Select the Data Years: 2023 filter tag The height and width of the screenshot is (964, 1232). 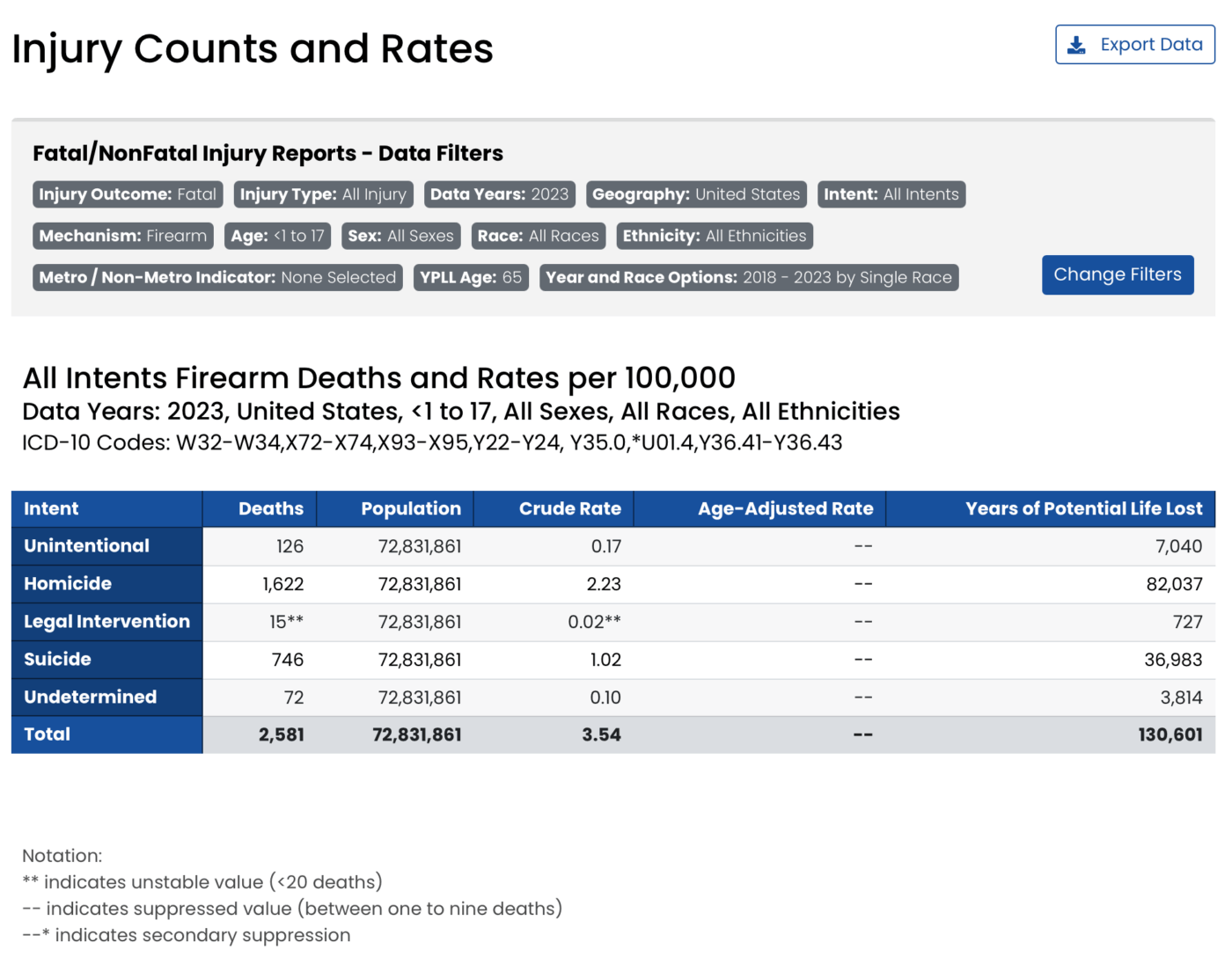click(499, 194)
